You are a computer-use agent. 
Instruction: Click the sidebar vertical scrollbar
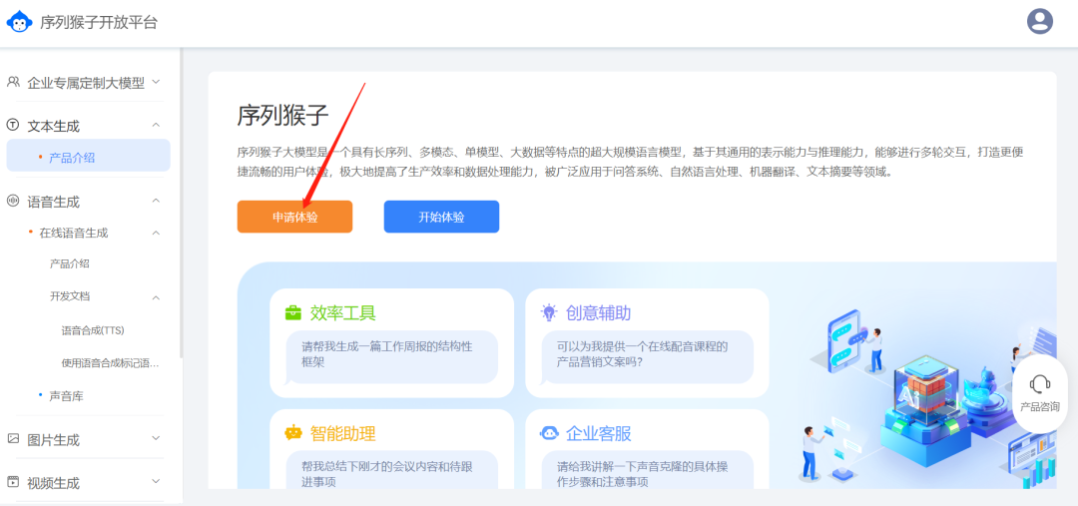(180, 200)
